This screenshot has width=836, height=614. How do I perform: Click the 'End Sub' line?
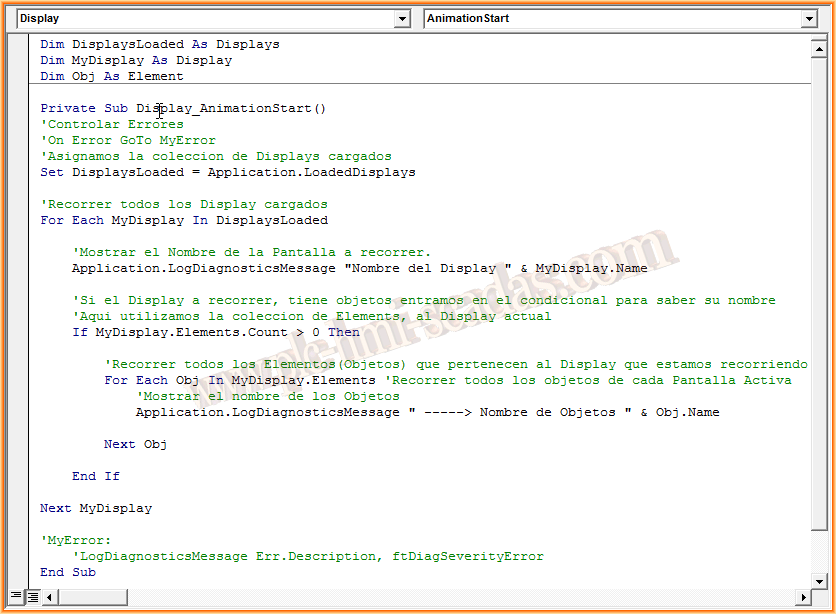coord(68,572)
